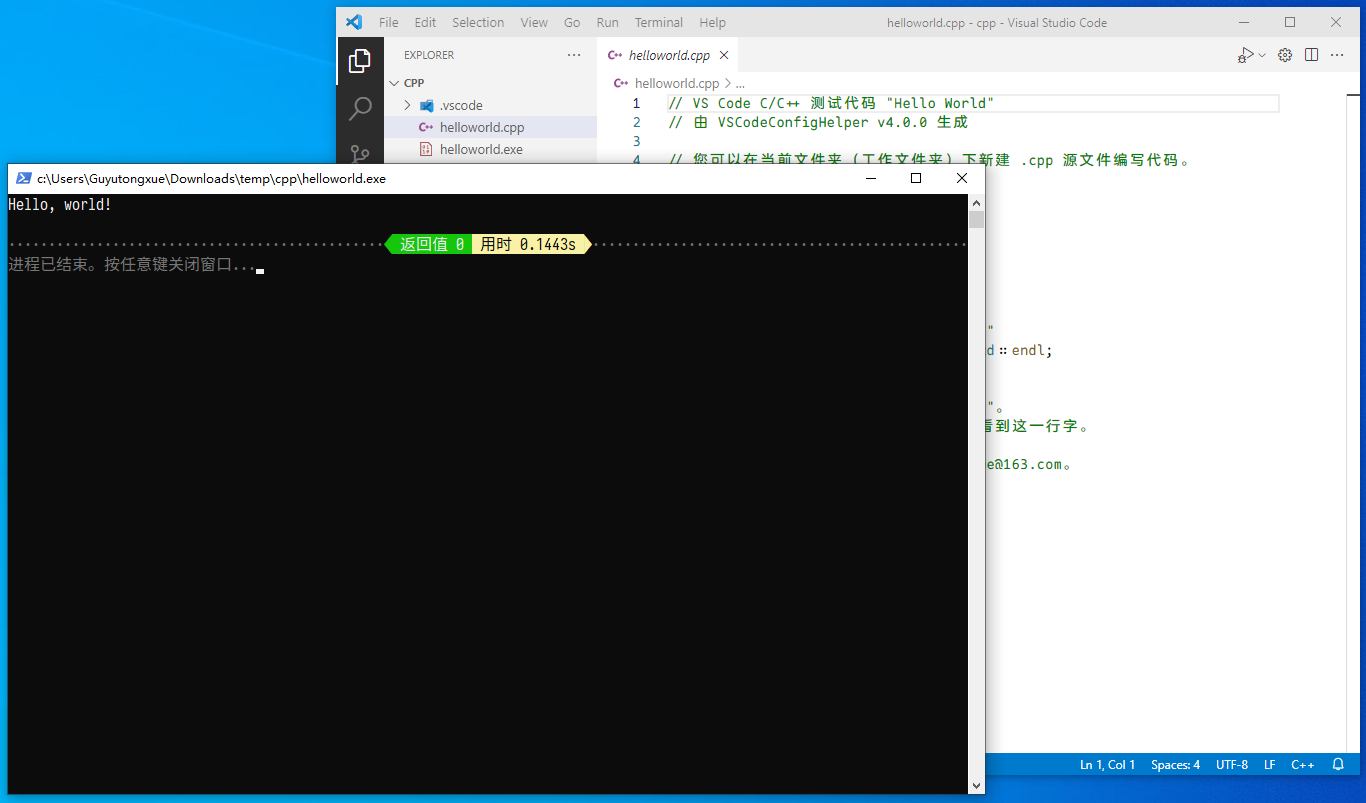Open the File menu
Viewport: 1366px width, 803px height.
(389, 22)
